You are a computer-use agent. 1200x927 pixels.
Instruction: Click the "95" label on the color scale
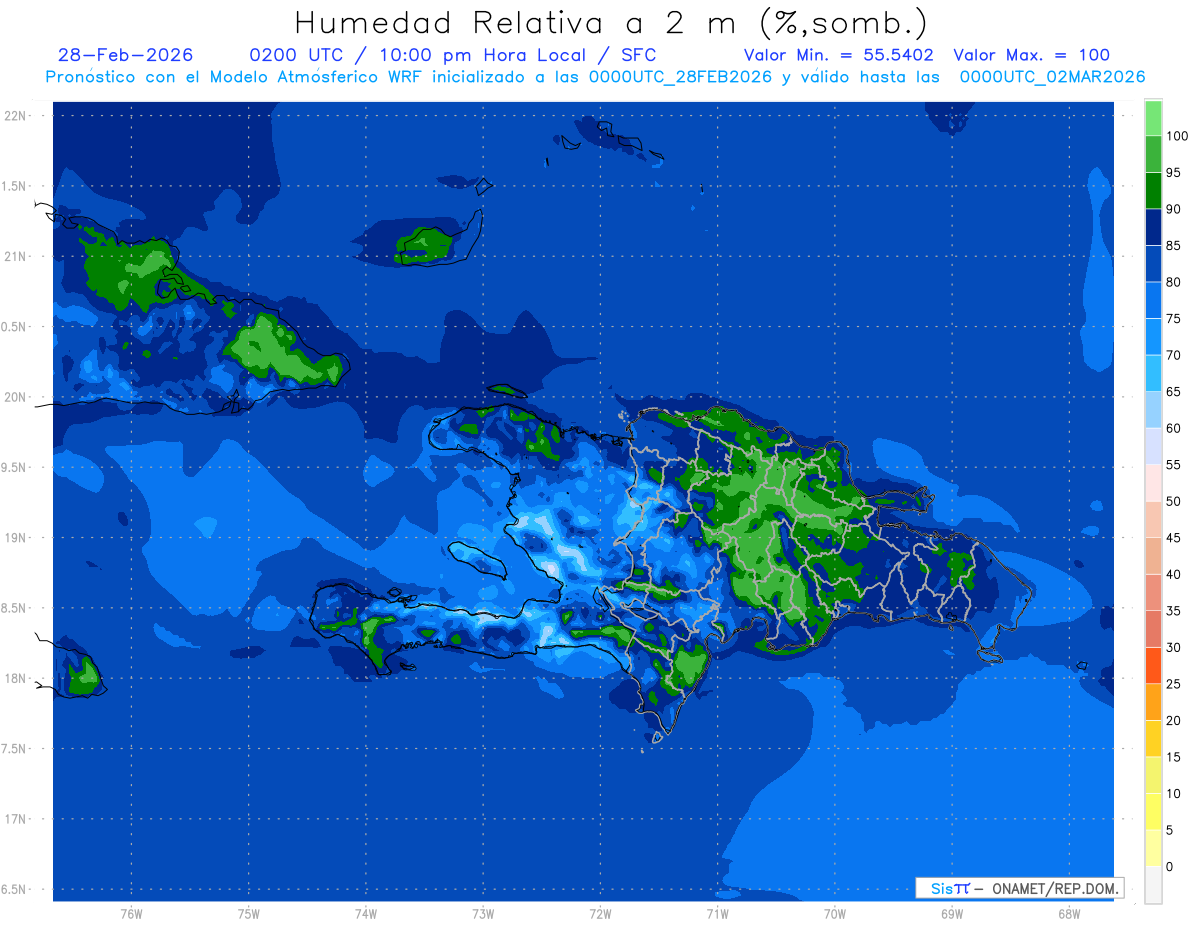[1174, 172]
